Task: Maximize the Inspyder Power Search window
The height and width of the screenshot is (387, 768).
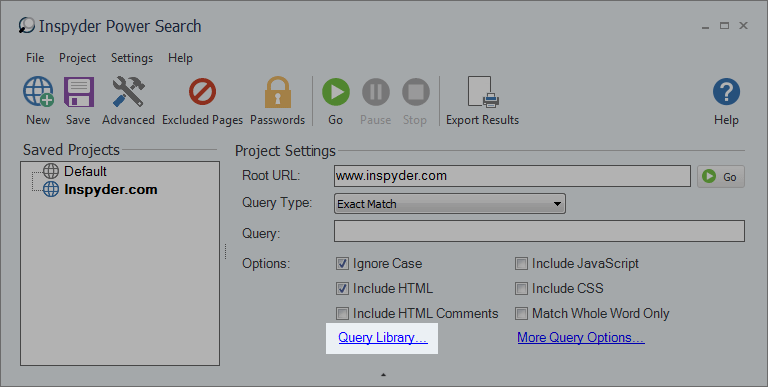Action: [724, 25]
